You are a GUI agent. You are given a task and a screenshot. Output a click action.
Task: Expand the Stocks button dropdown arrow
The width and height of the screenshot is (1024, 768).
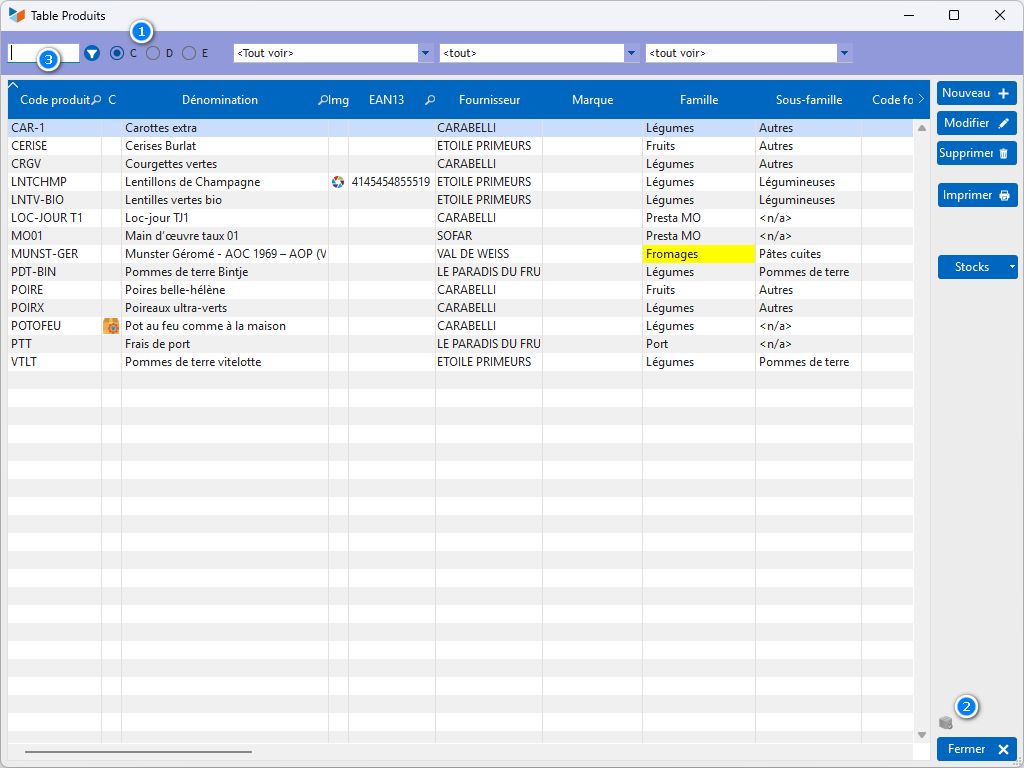click(1011, 267)
